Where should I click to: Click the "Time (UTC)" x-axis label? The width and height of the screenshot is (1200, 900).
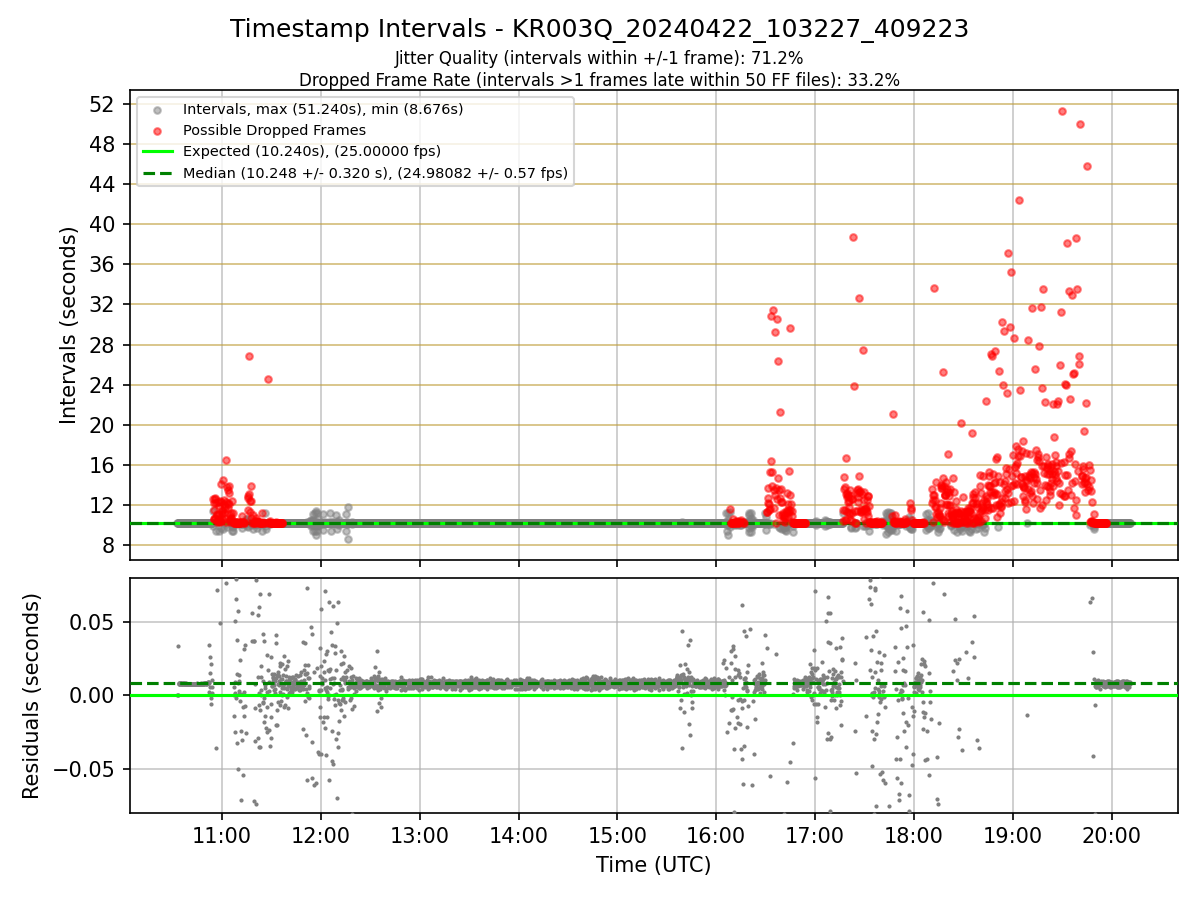pos(653,865)
